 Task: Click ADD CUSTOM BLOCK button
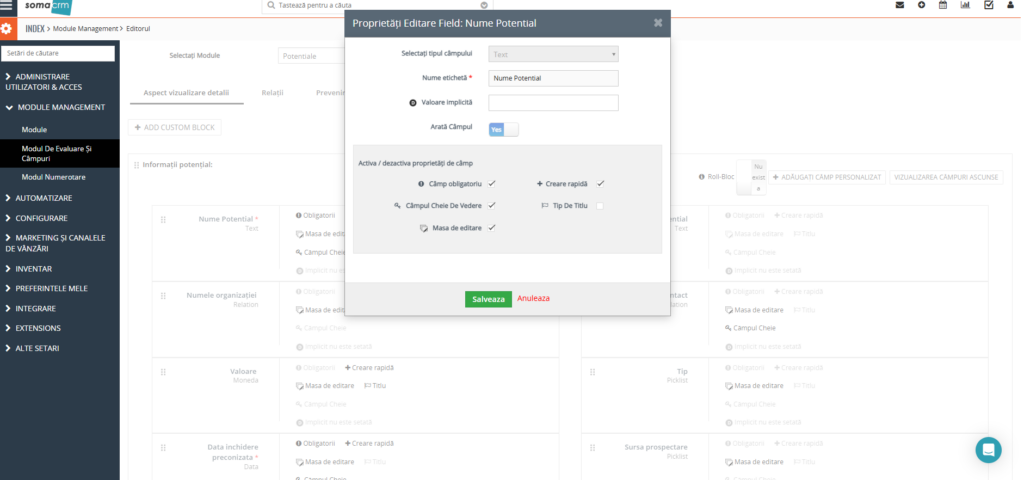pos(174,127)
